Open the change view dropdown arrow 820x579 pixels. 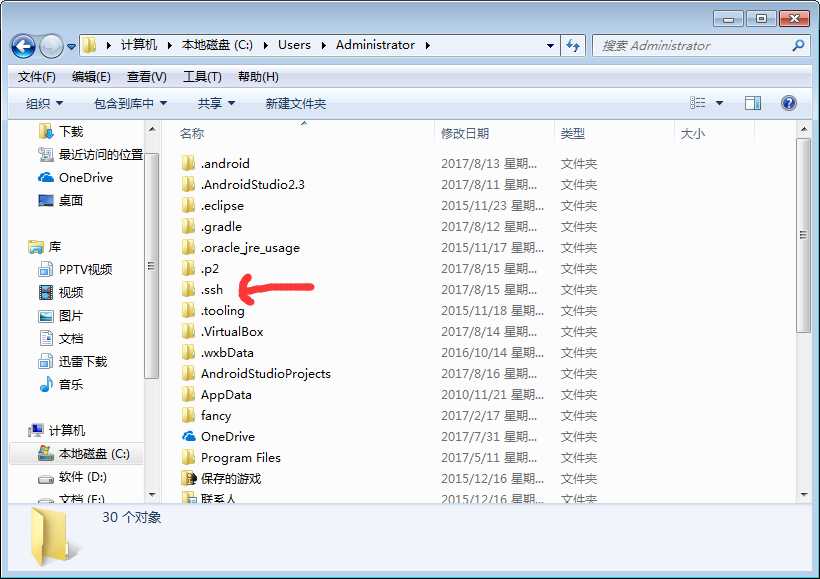click(x=720, y=103)
